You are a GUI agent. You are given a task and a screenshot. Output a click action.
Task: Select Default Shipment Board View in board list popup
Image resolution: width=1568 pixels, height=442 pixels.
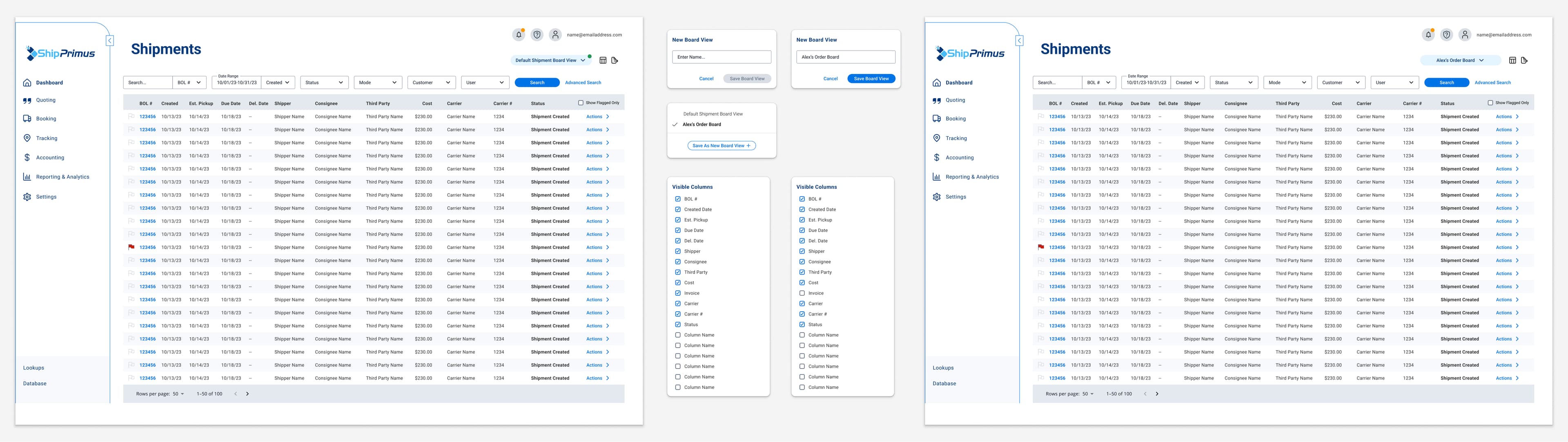pos(713,114)
